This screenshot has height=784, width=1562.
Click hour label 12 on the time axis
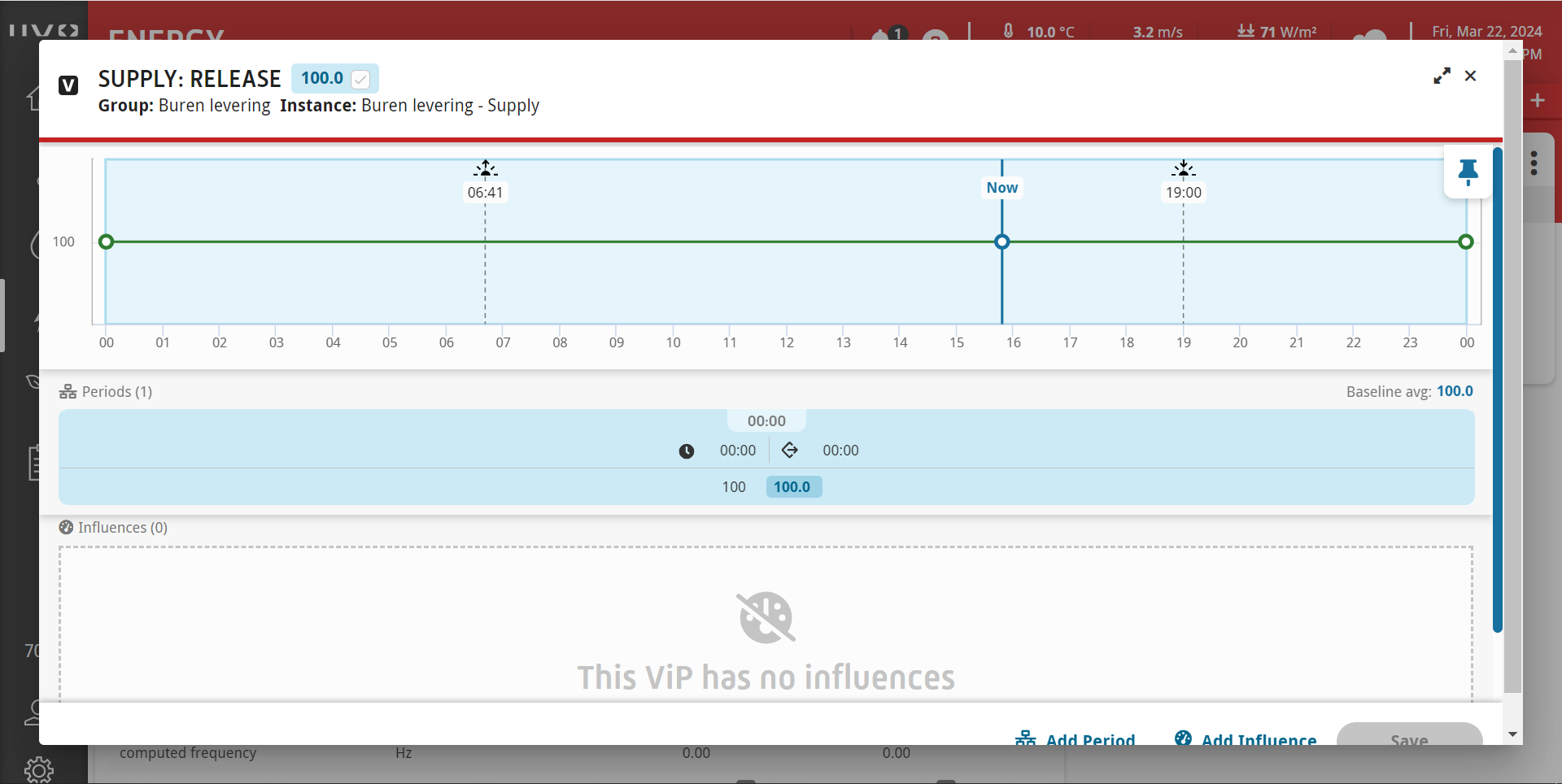coord(787,342)
